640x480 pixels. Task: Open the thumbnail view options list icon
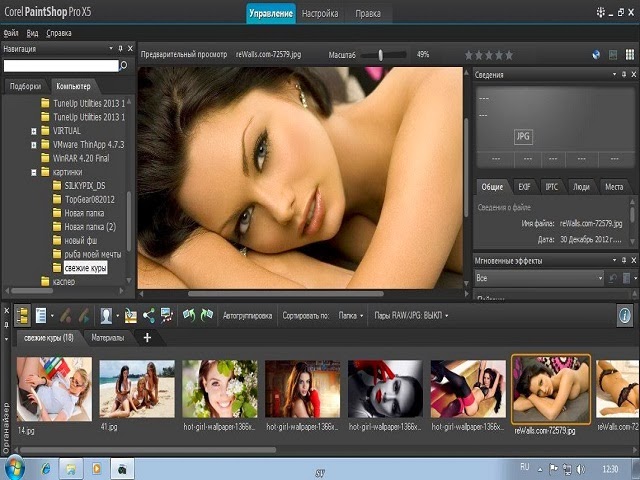point(41,316)
